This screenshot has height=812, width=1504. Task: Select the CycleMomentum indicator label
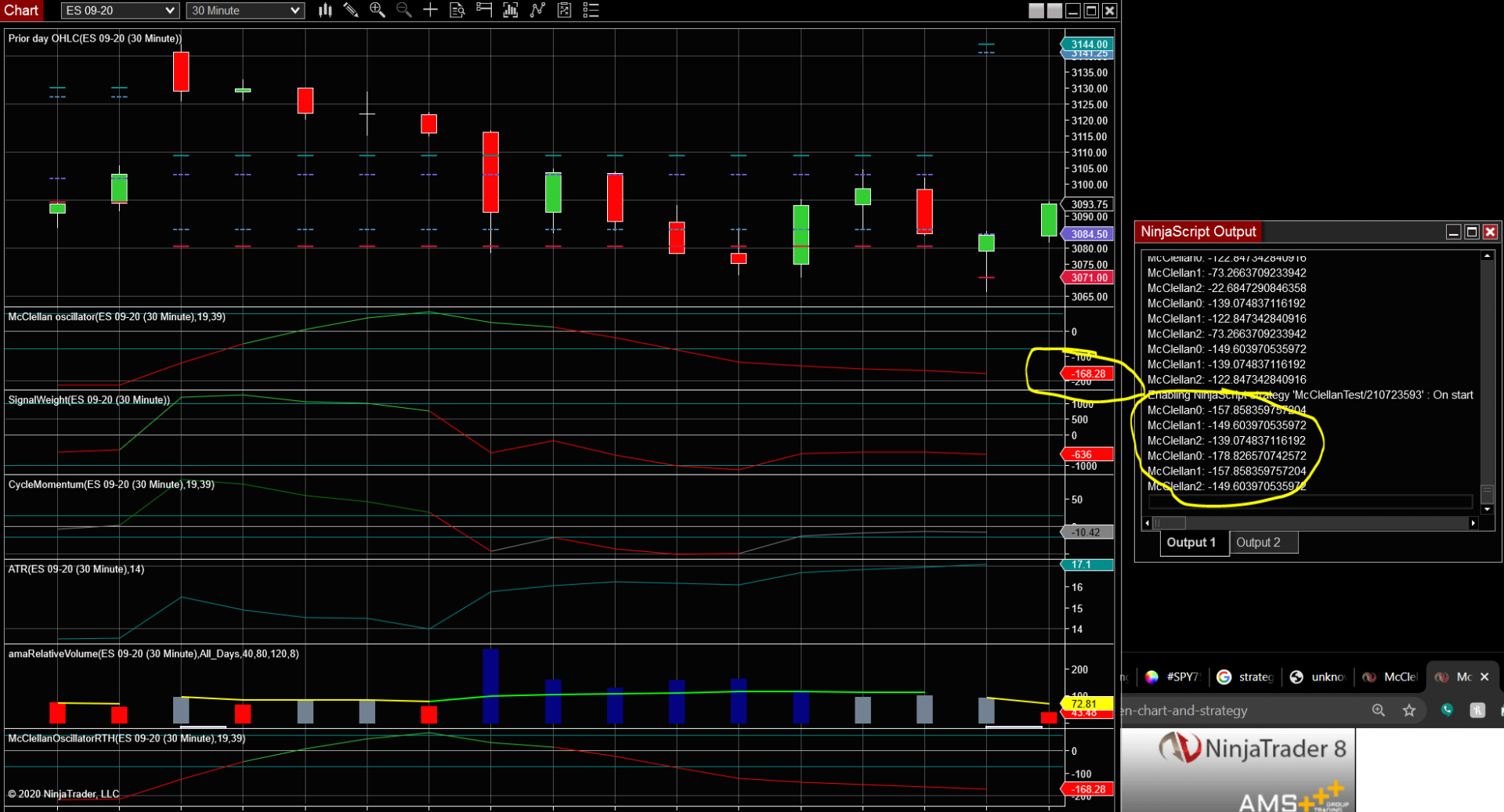pyautogui.click(x=111, y=485)
